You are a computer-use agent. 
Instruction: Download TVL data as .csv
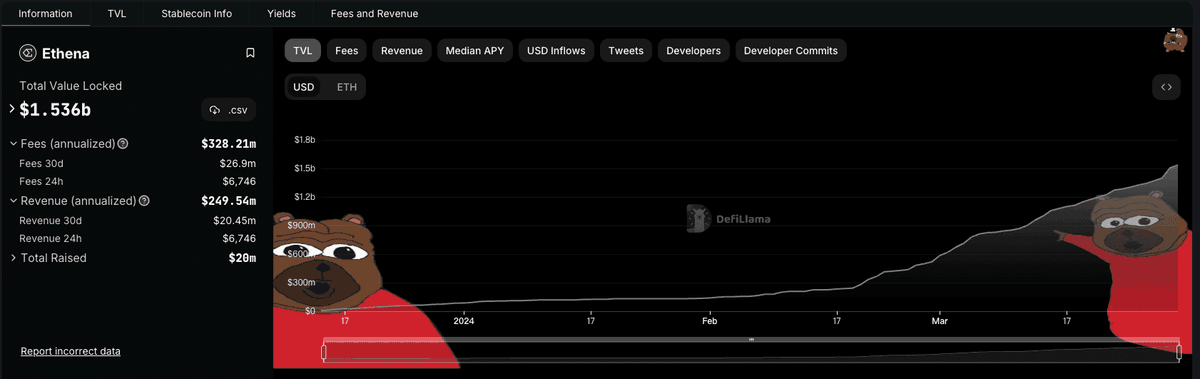coord(229,109)
